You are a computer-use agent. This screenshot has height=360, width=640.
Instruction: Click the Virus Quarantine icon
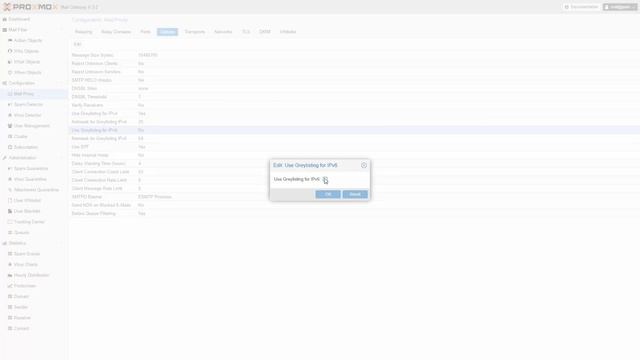[10, 179]
